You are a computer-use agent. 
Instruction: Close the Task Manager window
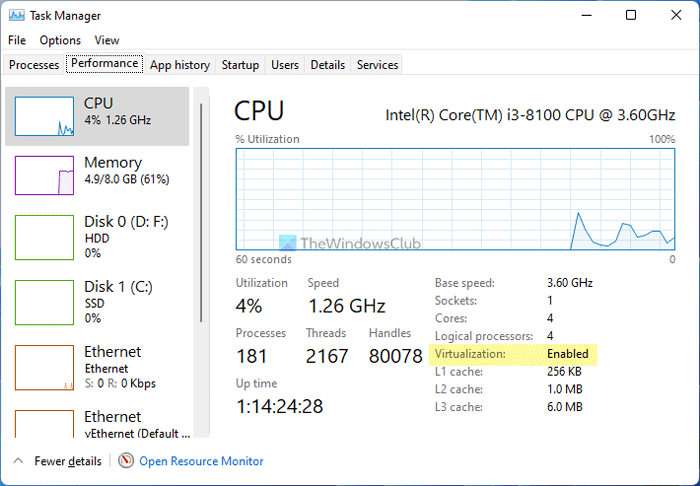(x=676, y=15)
